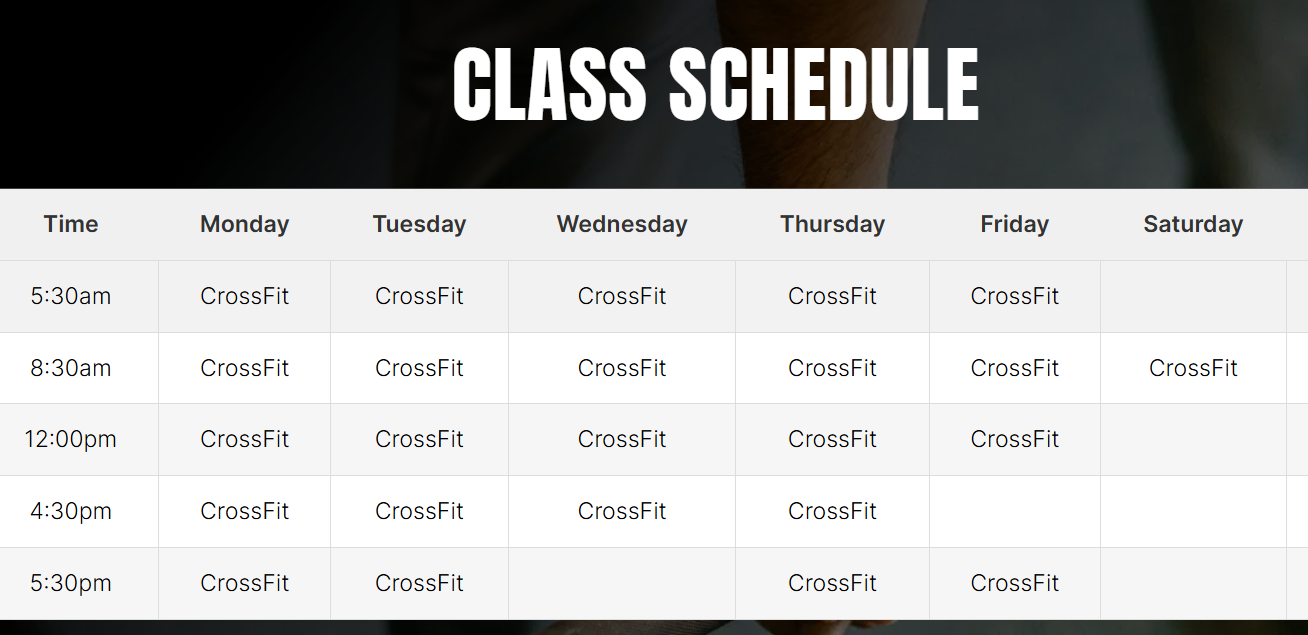The image size is (1308, 635).
Task: Click the Friday column header
Action: [x=1015, y=224]
